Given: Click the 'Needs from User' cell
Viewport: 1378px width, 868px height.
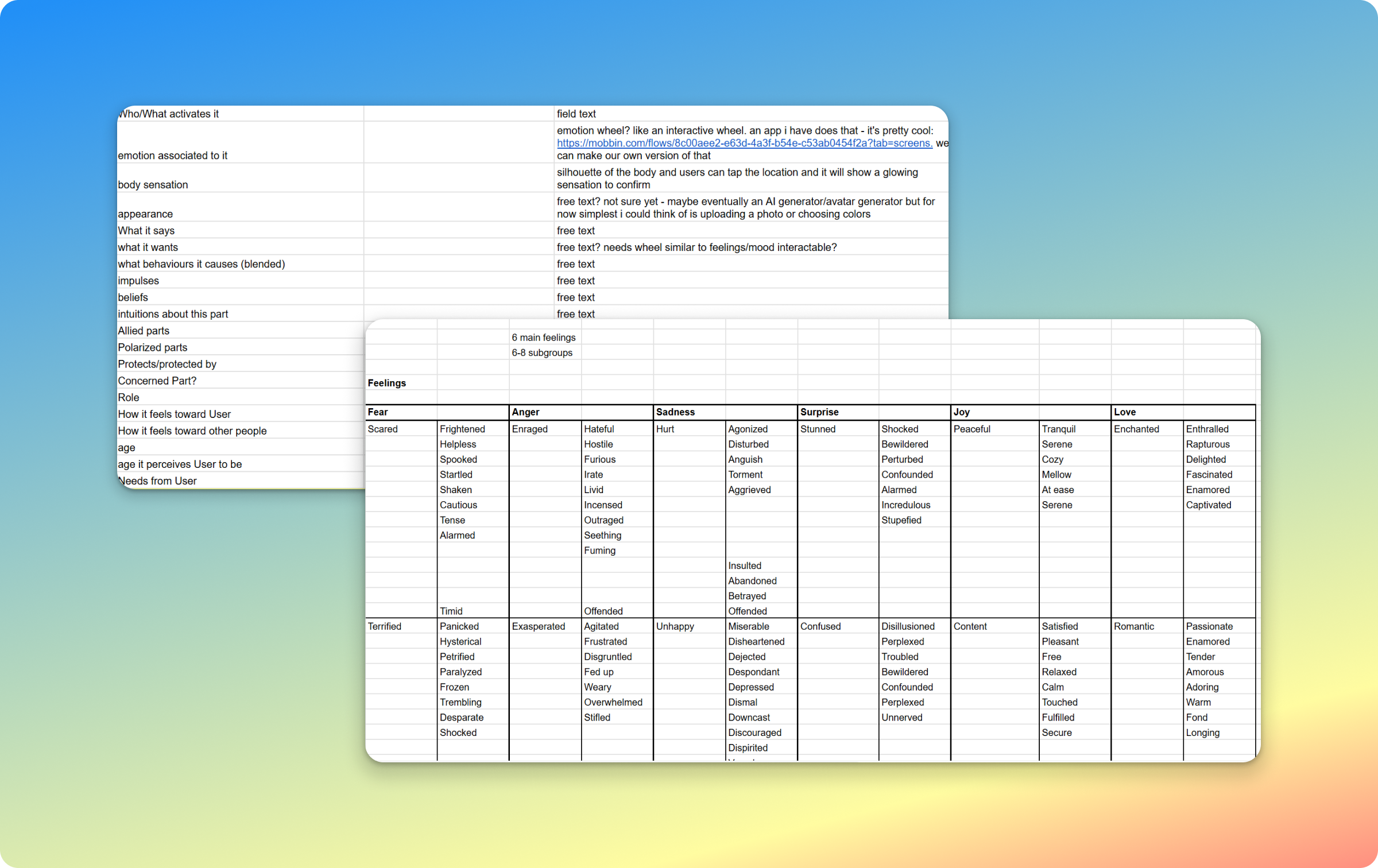Looking at the screenshot, I should click(158, 480).
